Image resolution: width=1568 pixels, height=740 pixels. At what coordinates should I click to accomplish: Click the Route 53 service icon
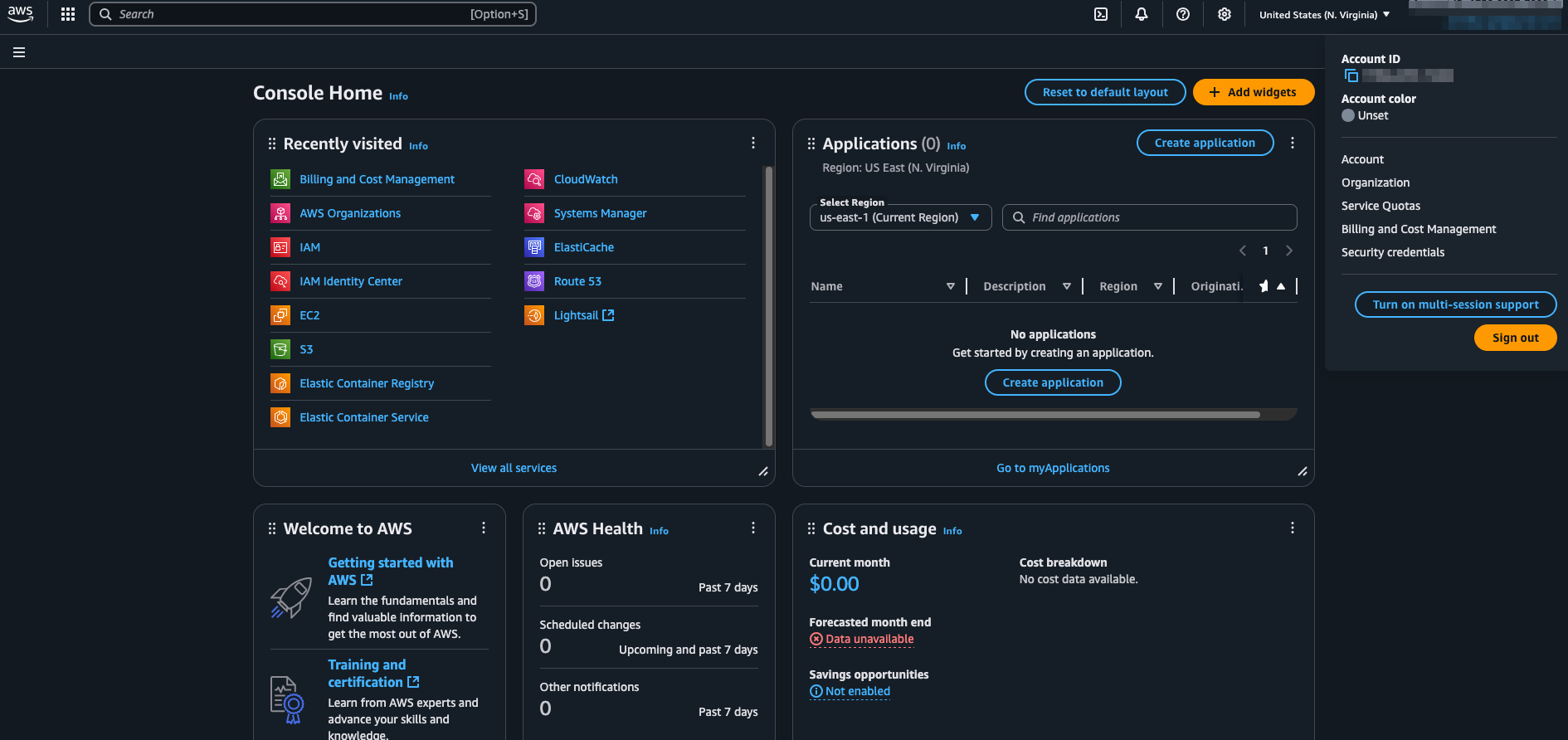click(534, 281)
